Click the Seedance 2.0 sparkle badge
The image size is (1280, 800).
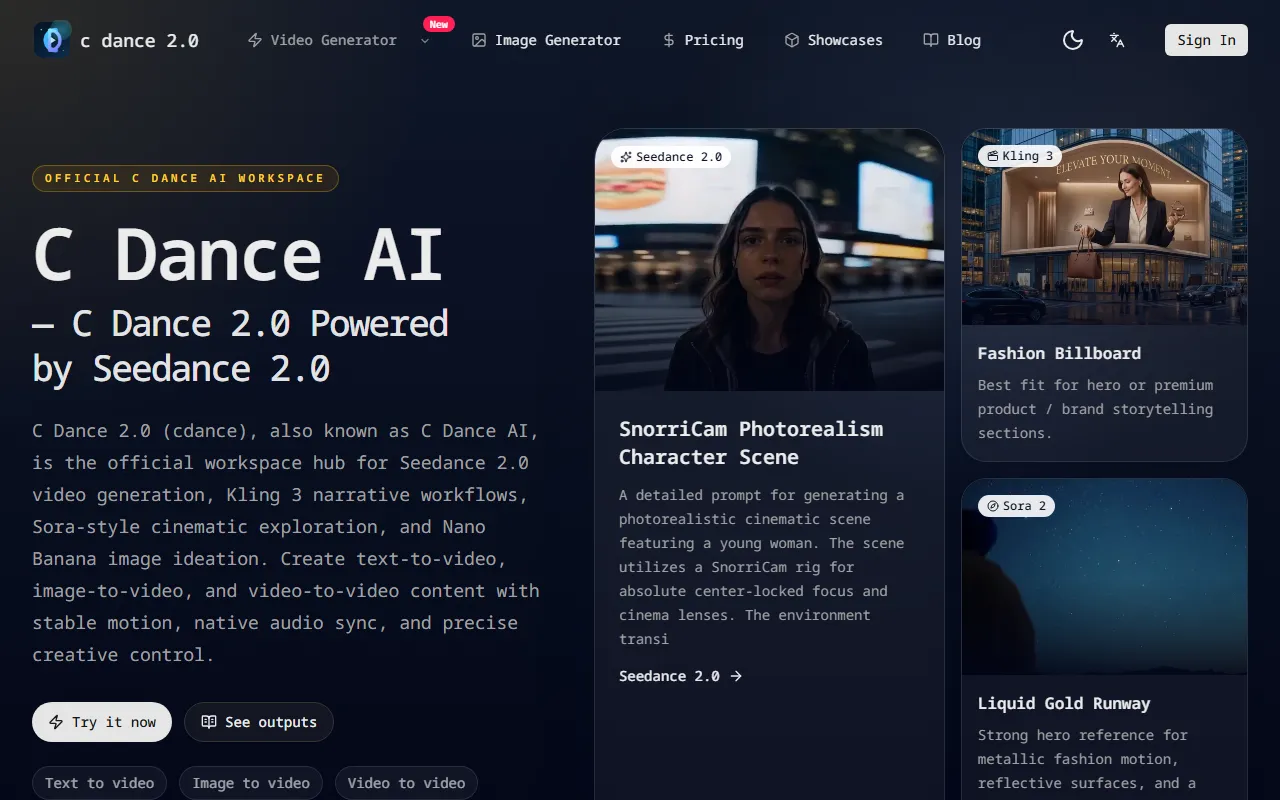coord(626,157)
